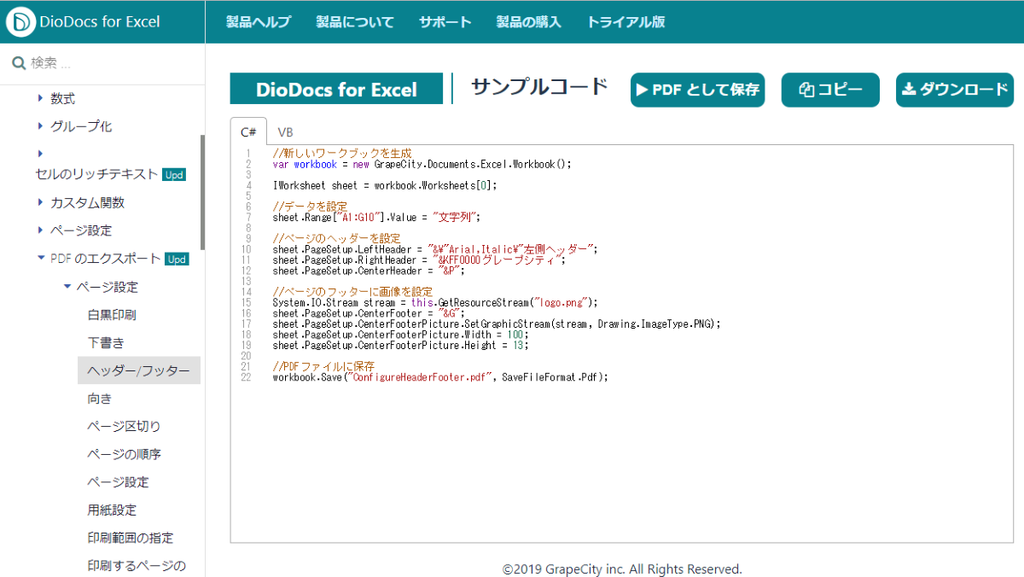Expand the セルのリッチテキスト node arrow

[x=40, y=153]
